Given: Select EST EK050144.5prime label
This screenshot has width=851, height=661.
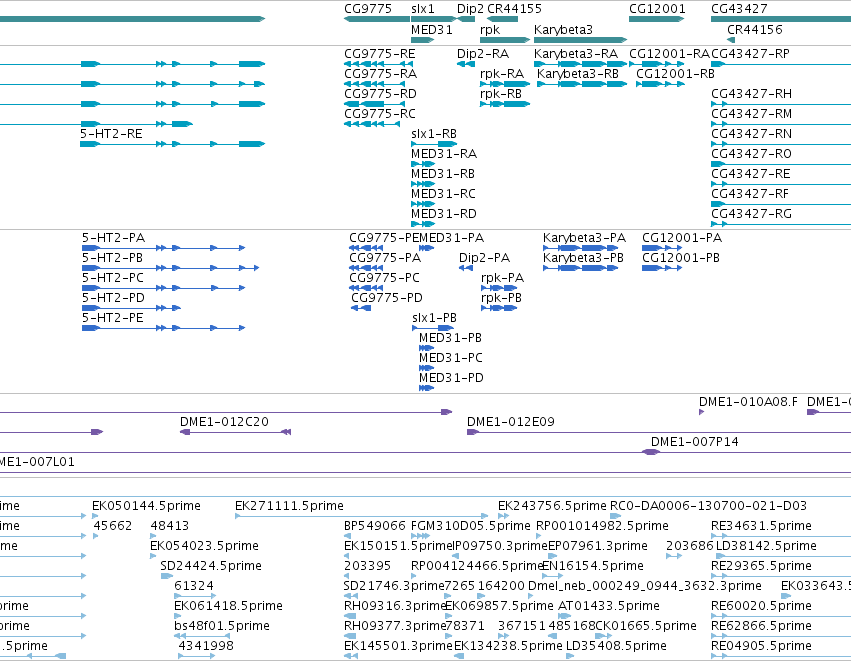Looking at the screenshot, I should pyautogui.click(x=146, y=506).
